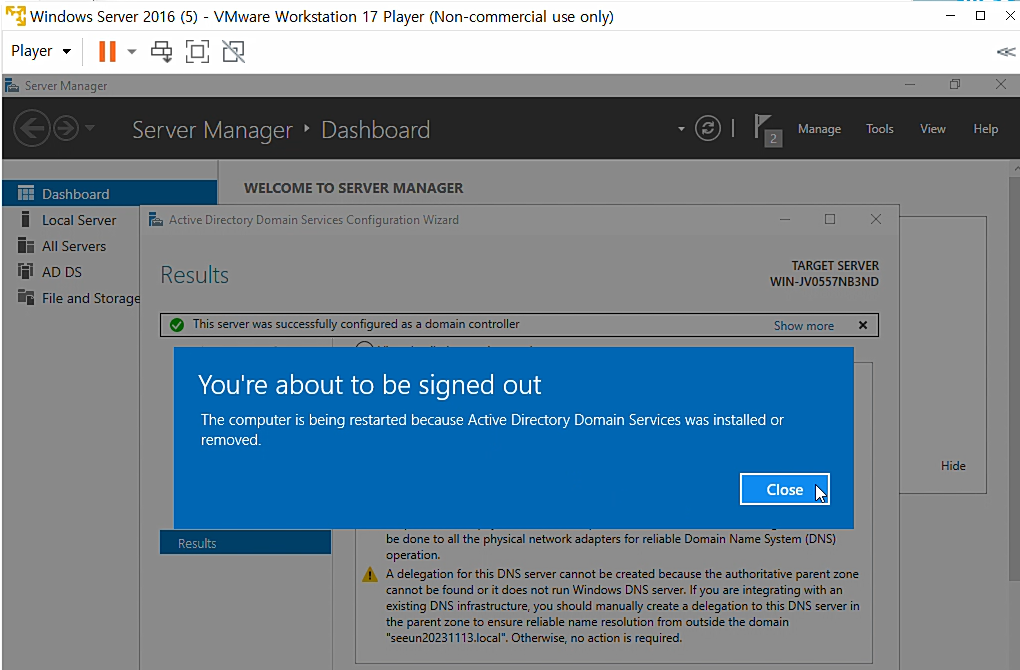The image size is (1020, 670).
Task: Click the target server name WIN-JV0557NB3ND
Action: (824, 282)
